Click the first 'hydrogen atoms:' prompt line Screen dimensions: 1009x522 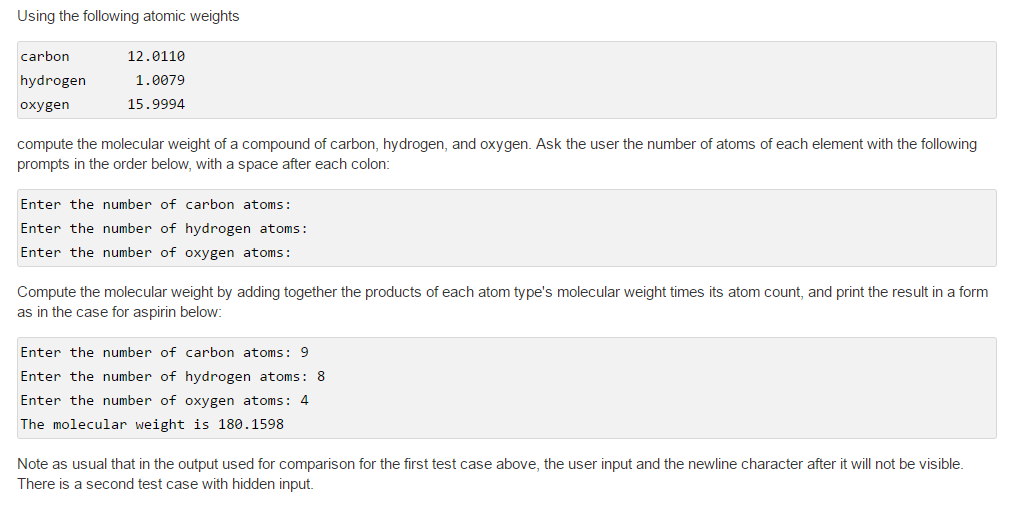[164, 228]
